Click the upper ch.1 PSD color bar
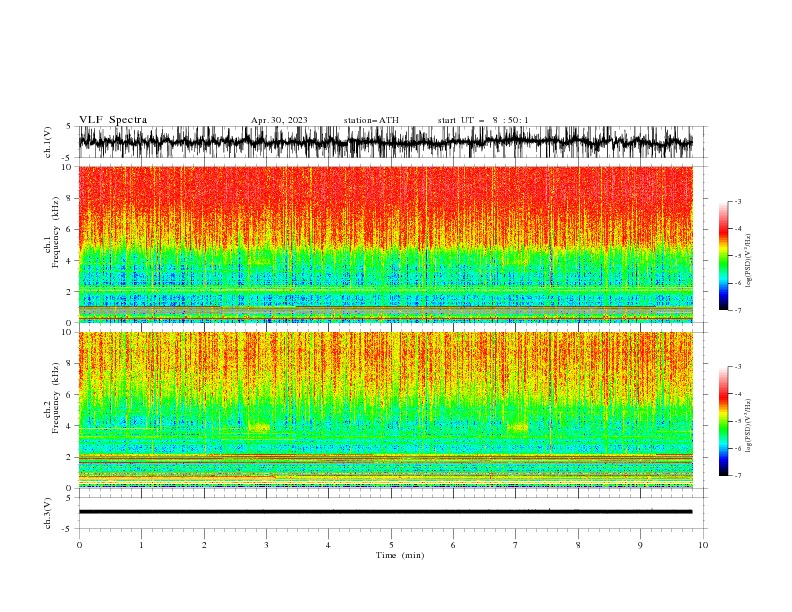This screenshot has width=792, height=612. pos(724,256)
